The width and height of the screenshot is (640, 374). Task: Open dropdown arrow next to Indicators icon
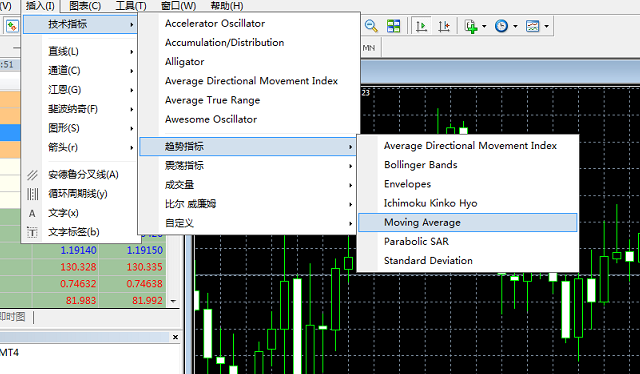pyautogui.click(x=484, y=27)
